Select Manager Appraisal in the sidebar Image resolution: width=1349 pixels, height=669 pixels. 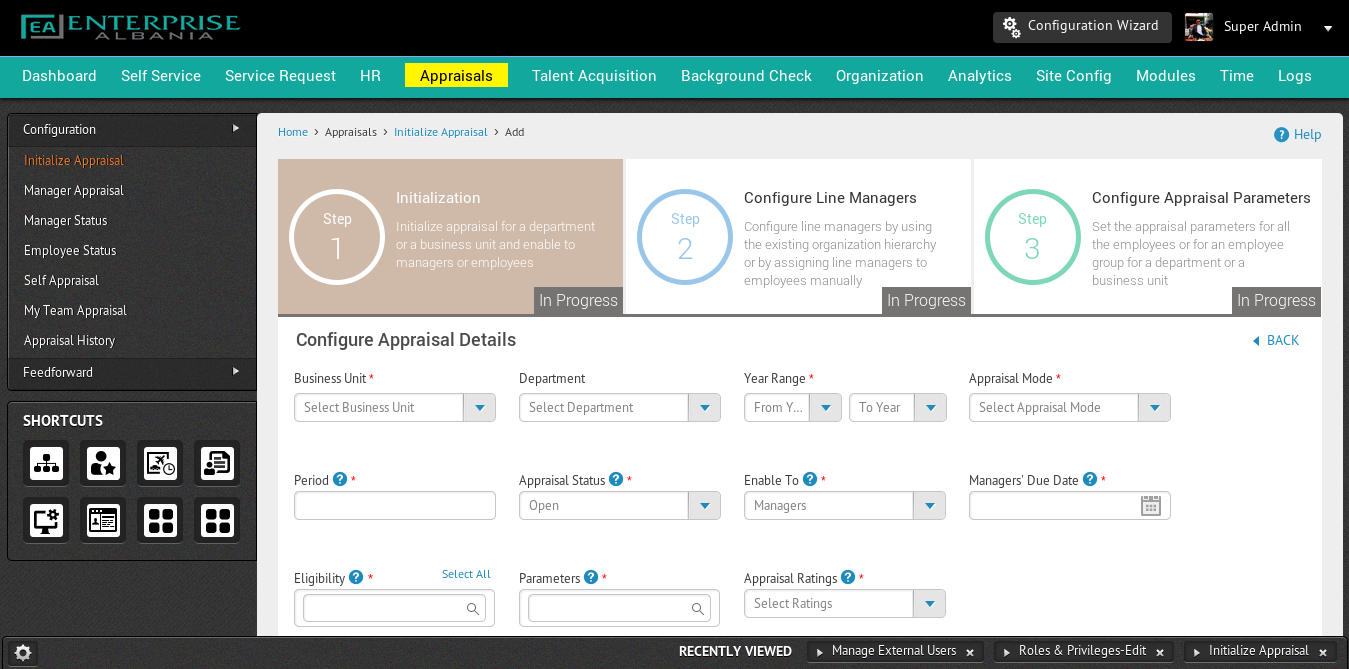[74, 190]
